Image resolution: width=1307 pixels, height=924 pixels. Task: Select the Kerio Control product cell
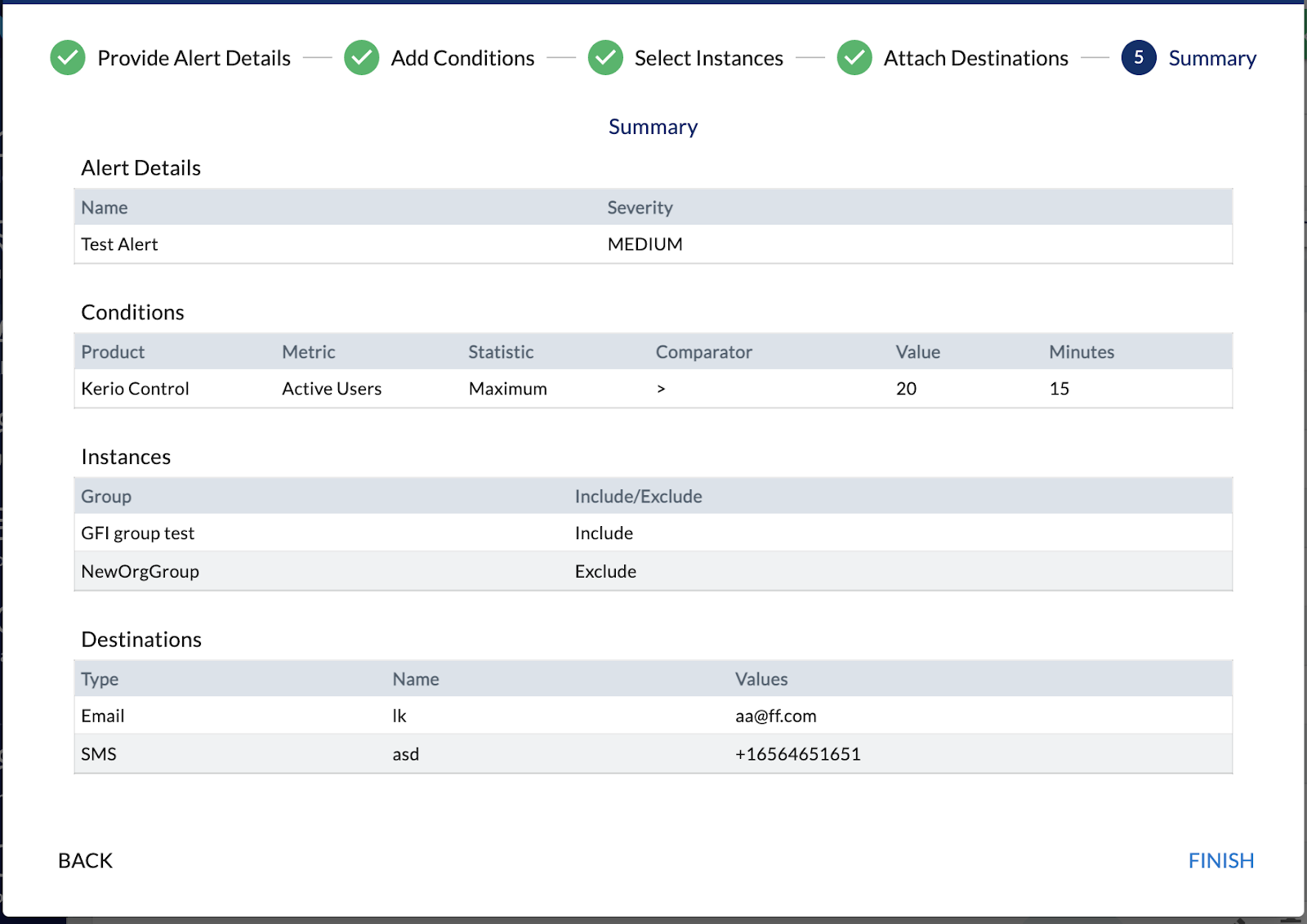coord(135,389)
